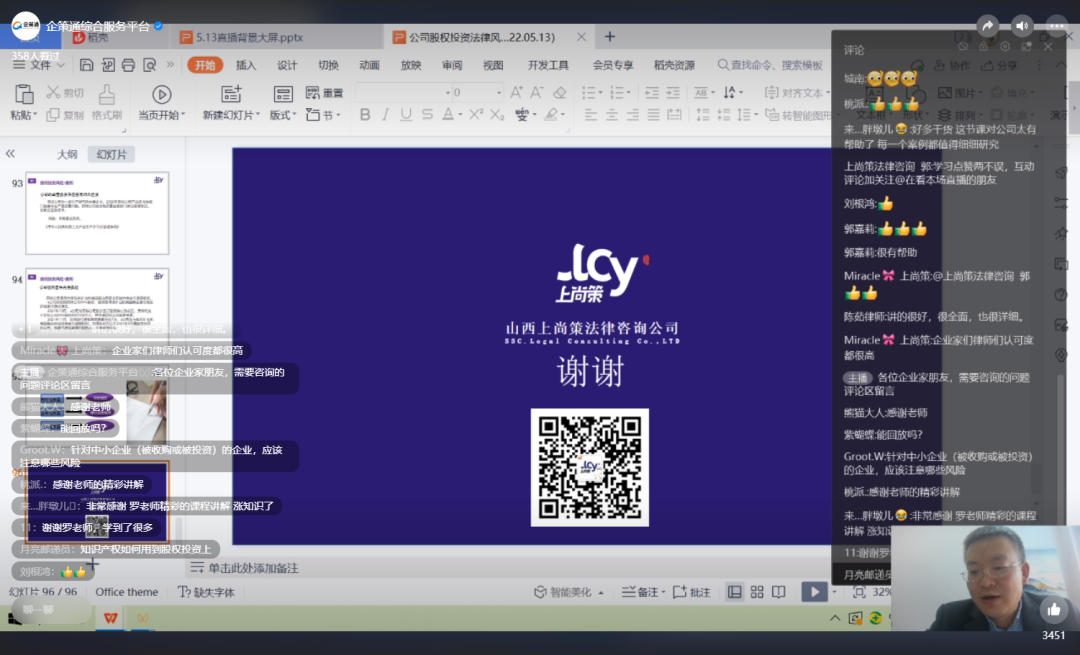Switch to reading view book icon
The width and height of the screenshot is (1080, 655).
778,592
